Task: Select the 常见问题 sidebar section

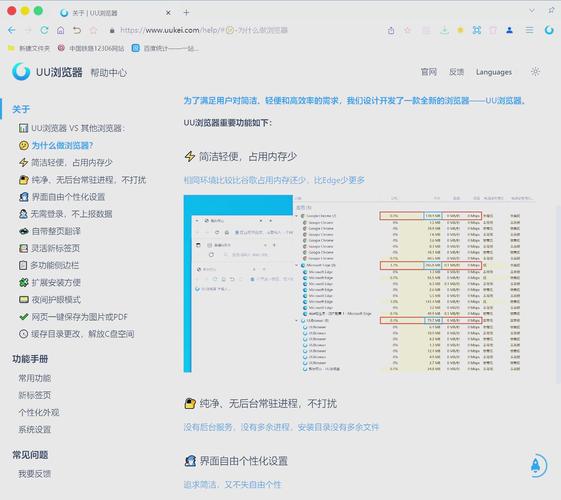Action: click(x=30, y=455)
